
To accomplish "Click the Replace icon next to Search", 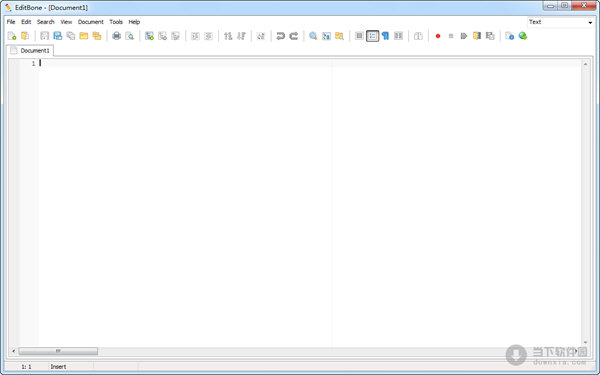I will pyautogui.click(x=326, y=36).
